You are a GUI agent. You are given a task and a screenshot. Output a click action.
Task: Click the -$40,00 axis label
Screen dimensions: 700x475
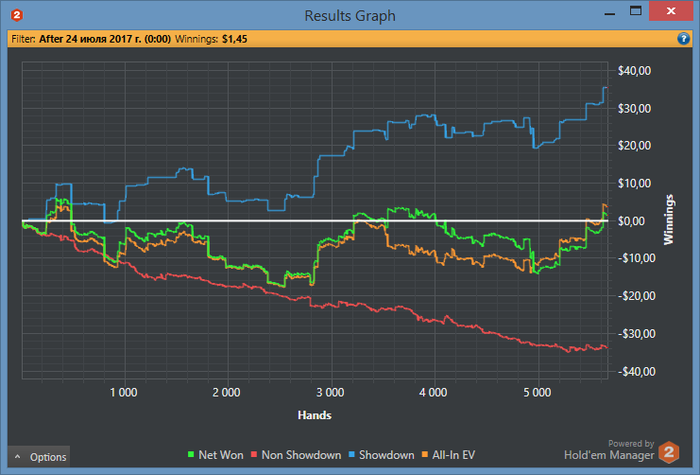637,371
